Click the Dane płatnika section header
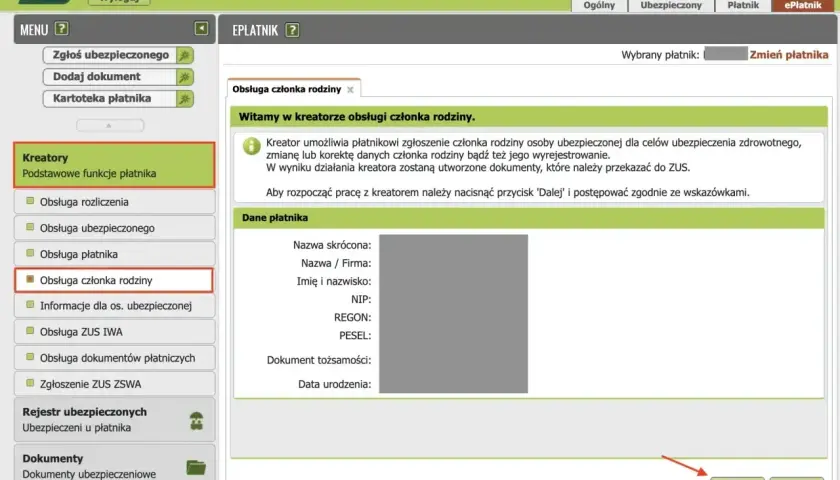Image resolution: width=840 pixels, height=480 pixels. click(529, 218)
